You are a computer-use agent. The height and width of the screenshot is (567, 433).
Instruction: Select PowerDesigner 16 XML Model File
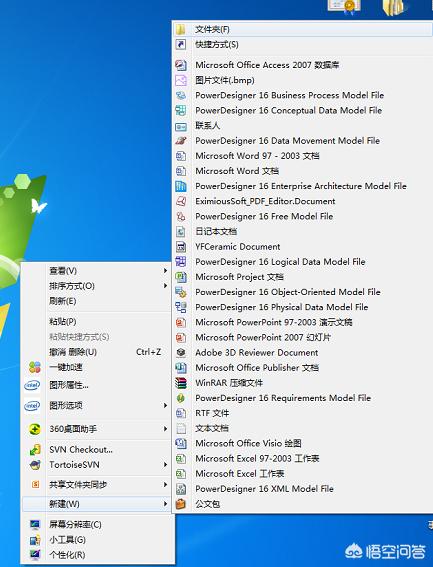303,489
